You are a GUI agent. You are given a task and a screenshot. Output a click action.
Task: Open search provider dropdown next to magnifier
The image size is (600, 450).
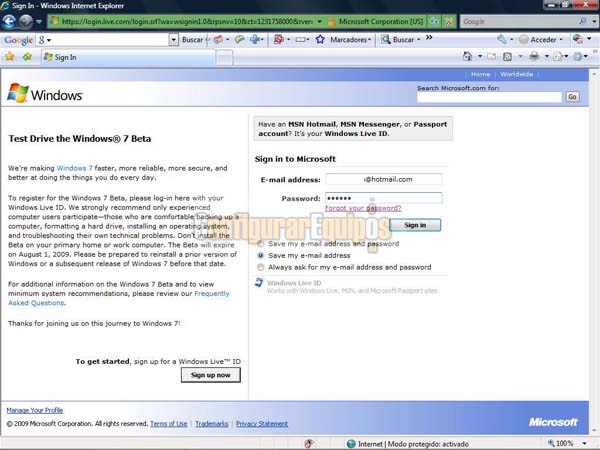(594, 21)
